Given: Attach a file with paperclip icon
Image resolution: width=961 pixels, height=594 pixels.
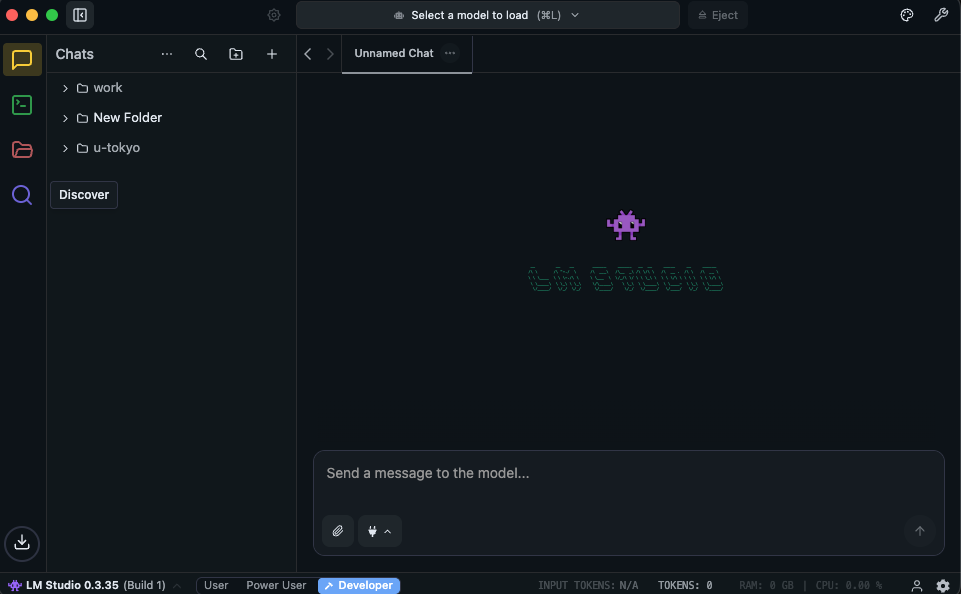Looking at the screenshot, I should coord(338,531).
